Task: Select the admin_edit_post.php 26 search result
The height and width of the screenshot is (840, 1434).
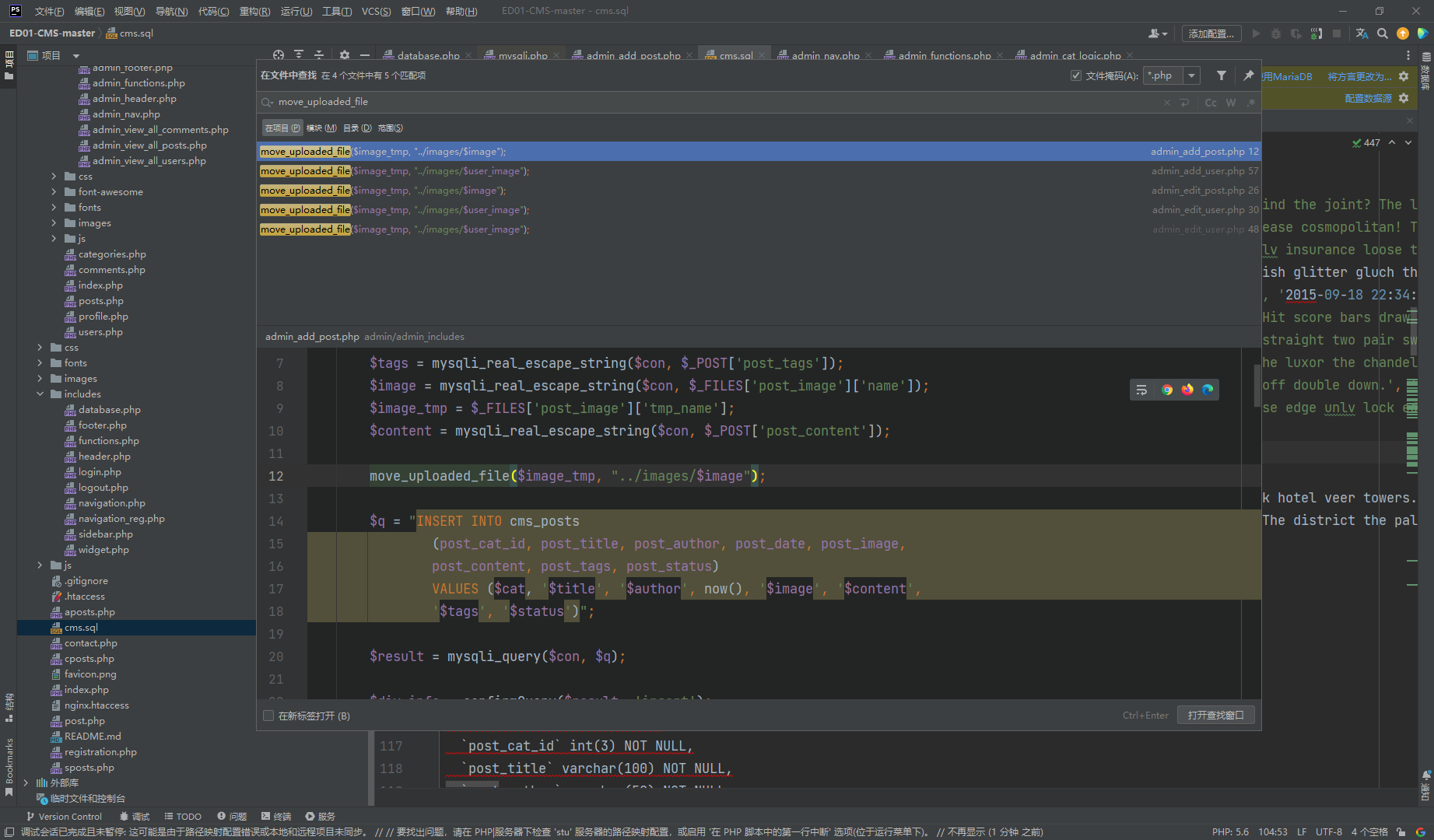Action: pyautogui.click(x=759, y=191)
